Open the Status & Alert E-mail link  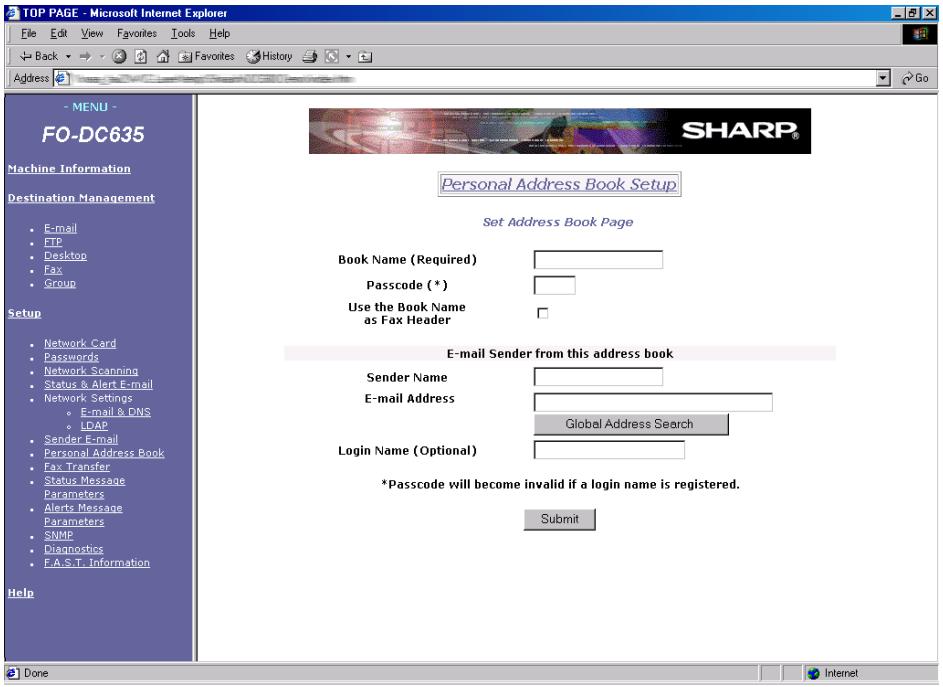pyautogui.click(x=98, y=384)
